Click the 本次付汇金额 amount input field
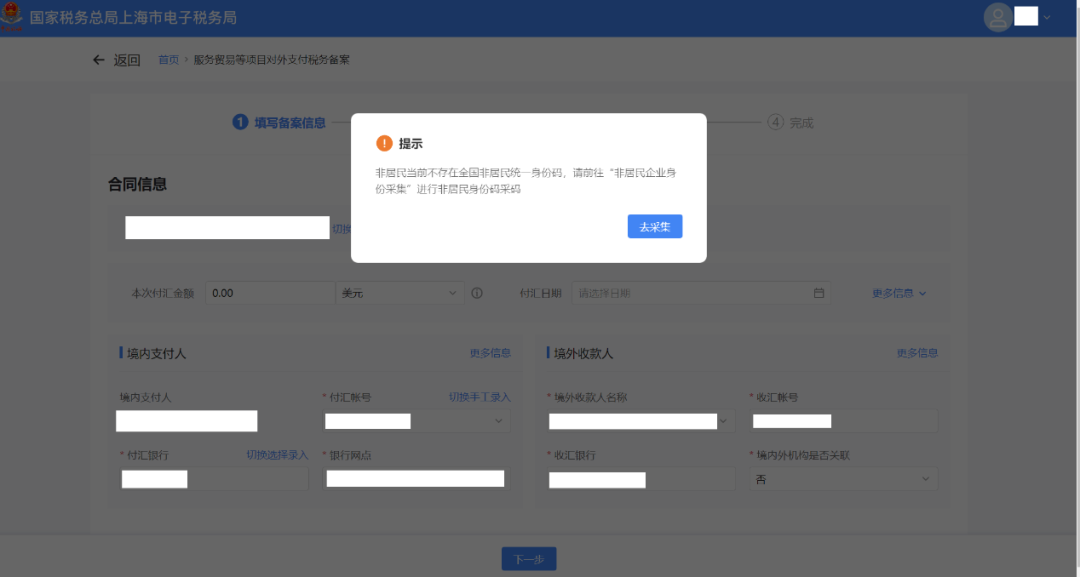The image size is (1080, 577). tap(270, 293)
